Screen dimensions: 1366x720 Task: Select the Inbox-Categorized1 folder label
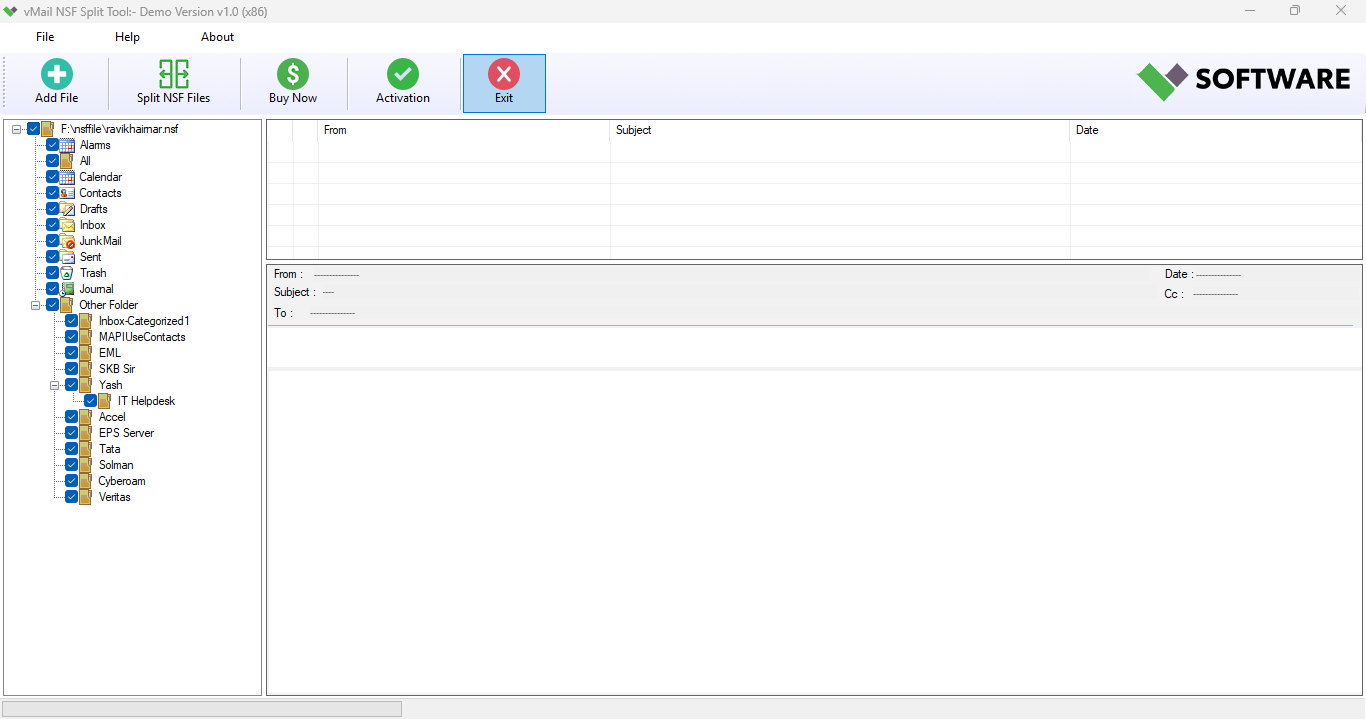tap(144, 321)
